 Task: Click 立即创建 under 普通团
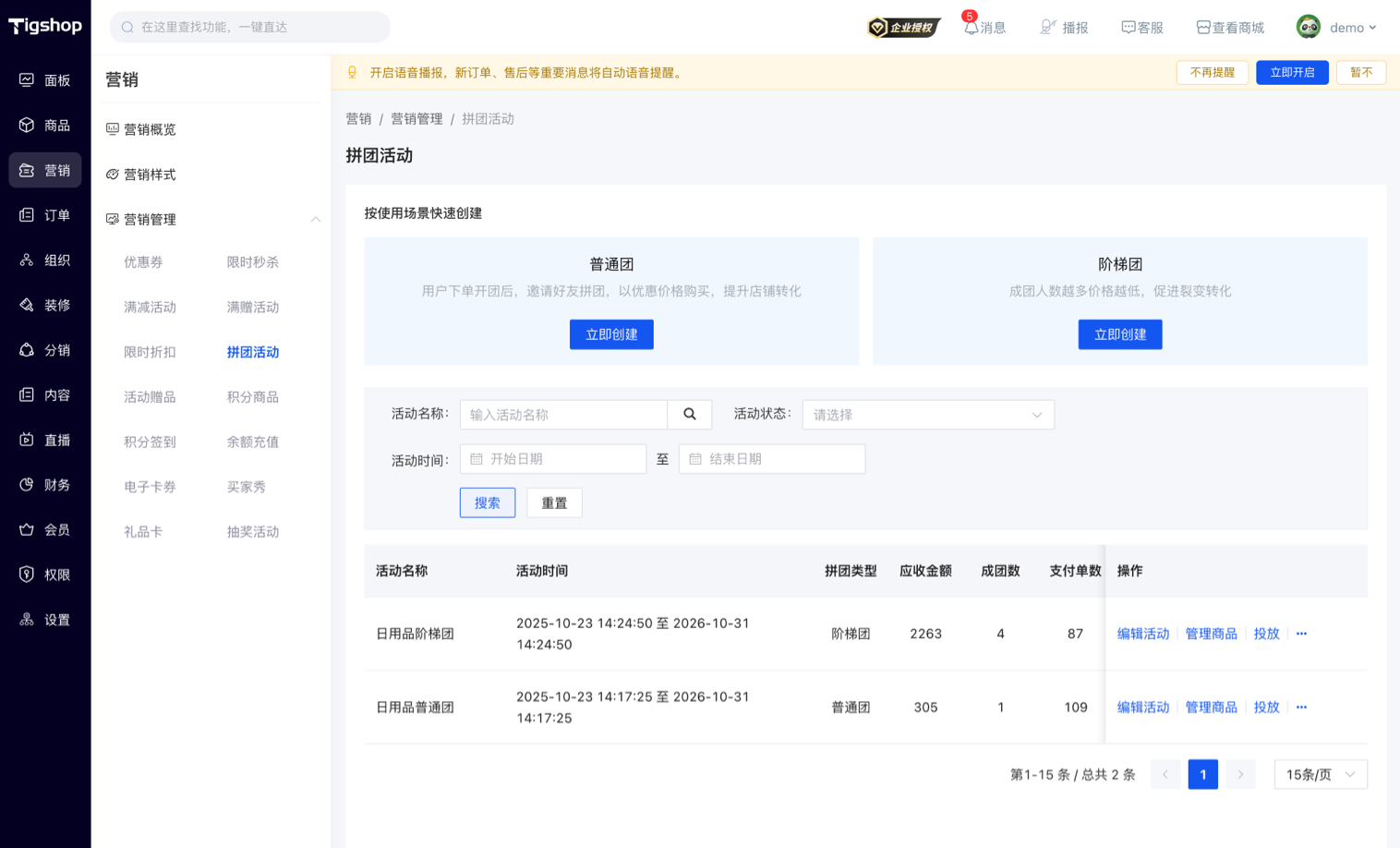coord(611,334)
